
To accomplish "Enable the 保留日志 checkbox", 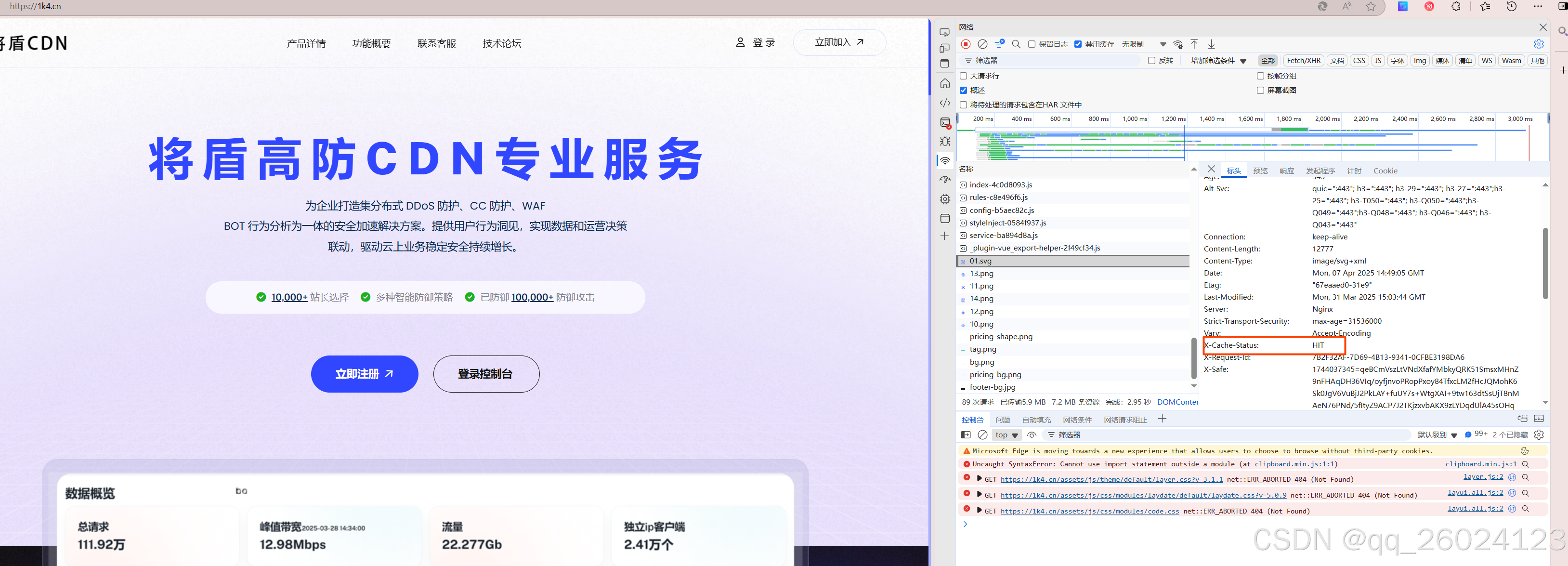I will (1032, 44).
